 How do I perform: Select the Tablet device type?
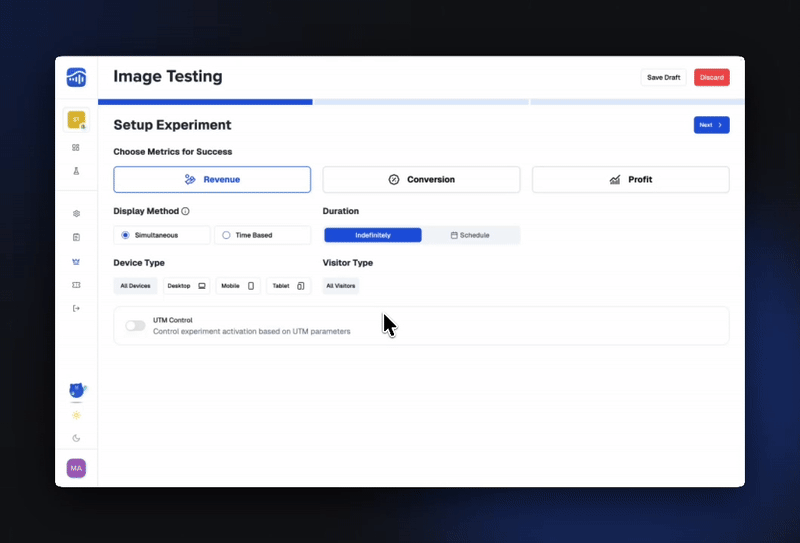pyautogui.click(x=288, y=286)
